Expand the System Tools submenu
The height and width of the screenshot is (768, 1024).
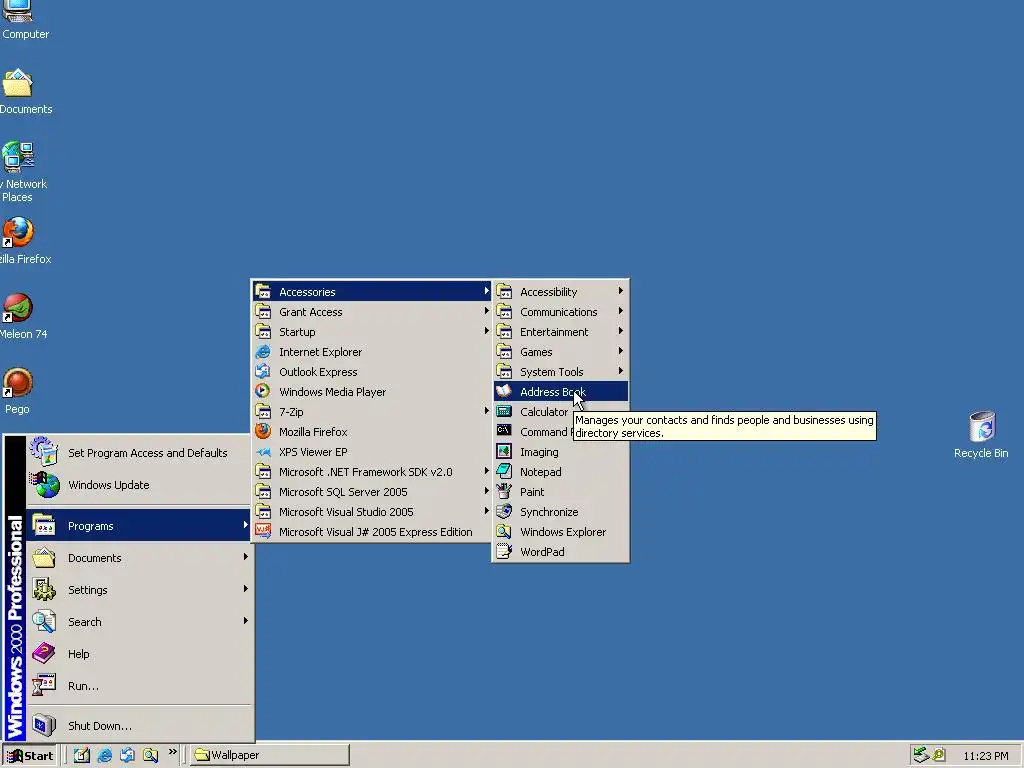[x=561, y=372]
